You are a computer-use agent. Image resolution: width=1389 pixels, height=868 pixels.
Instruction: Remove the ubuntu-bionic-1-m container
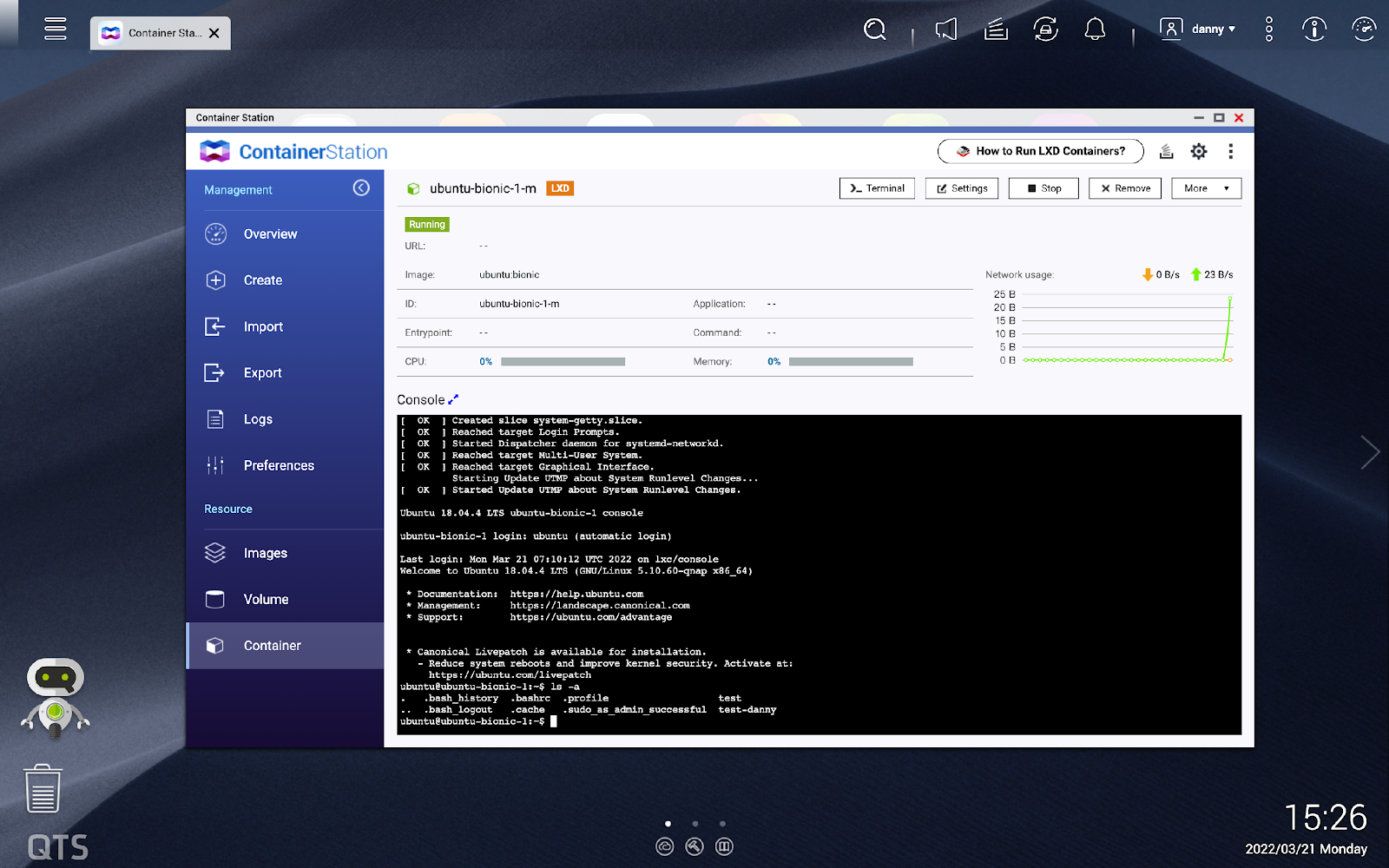pos(1125,188)
